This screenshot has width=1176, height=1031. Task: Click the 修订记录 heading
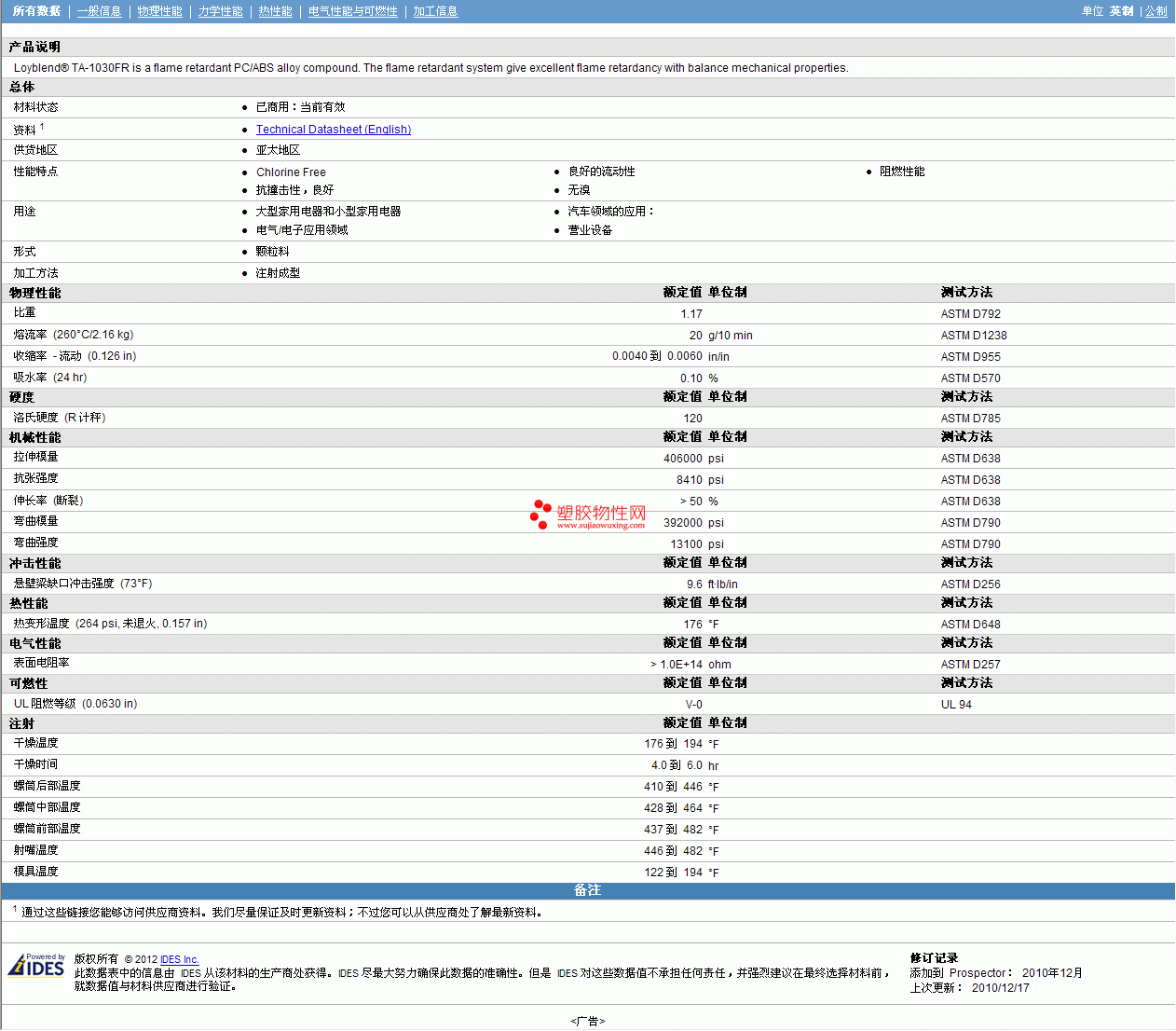tap(934, 958)
